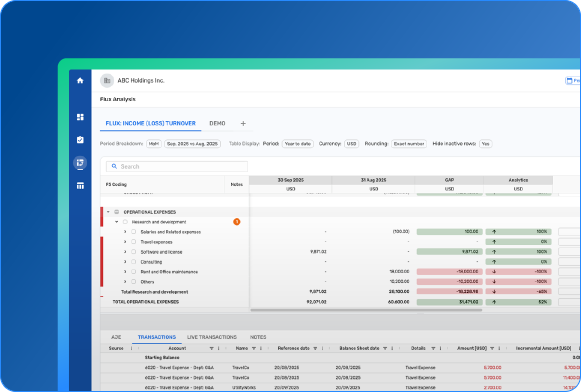Select the highlighted flux analysis sidebar icon
The height and width of the screenshot is (392, 581).
[x=80, y=163]
